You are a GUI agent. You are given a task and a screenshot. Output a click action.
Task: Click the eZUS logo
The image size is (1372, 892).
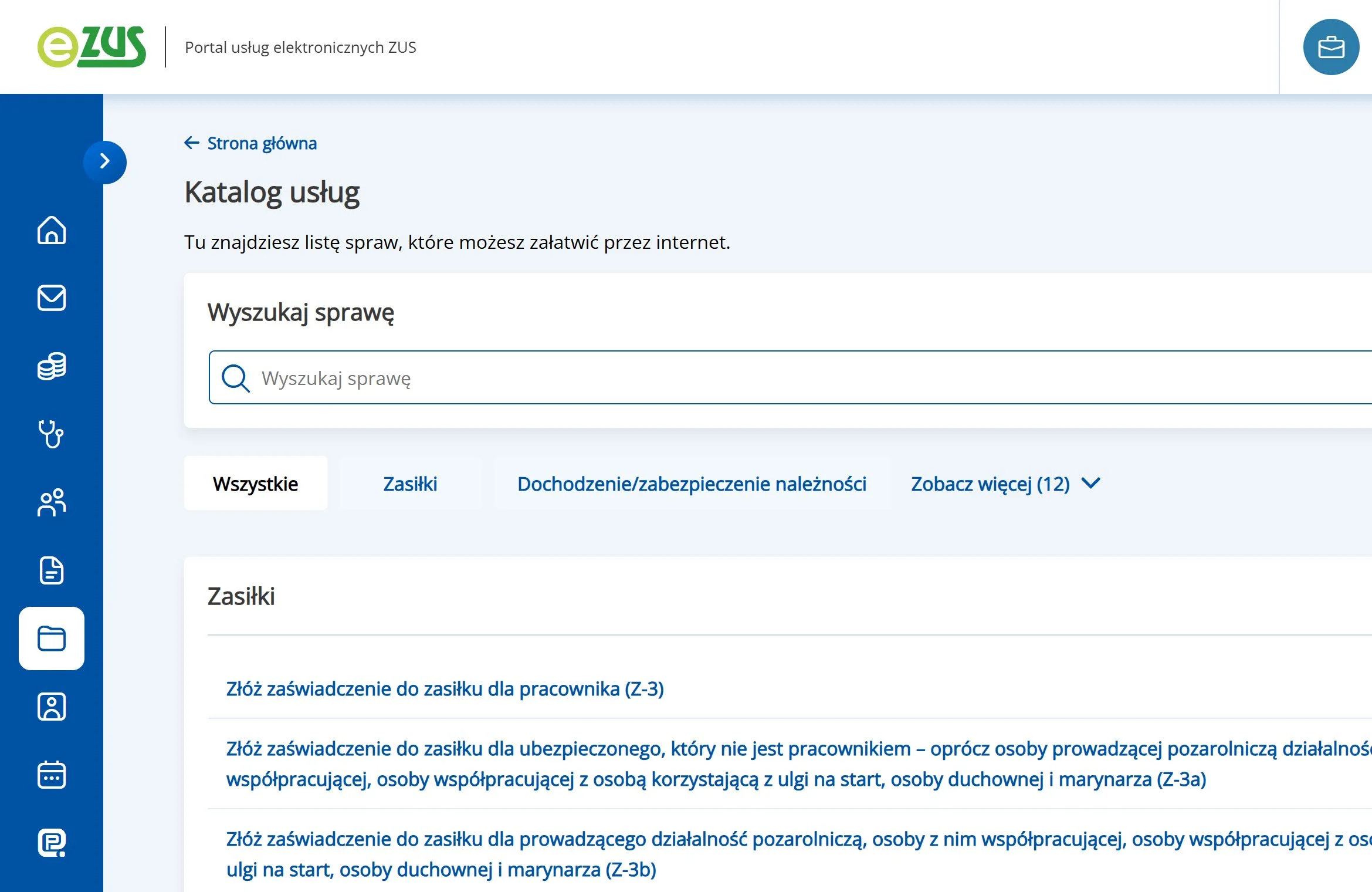[x=92, y=47]
